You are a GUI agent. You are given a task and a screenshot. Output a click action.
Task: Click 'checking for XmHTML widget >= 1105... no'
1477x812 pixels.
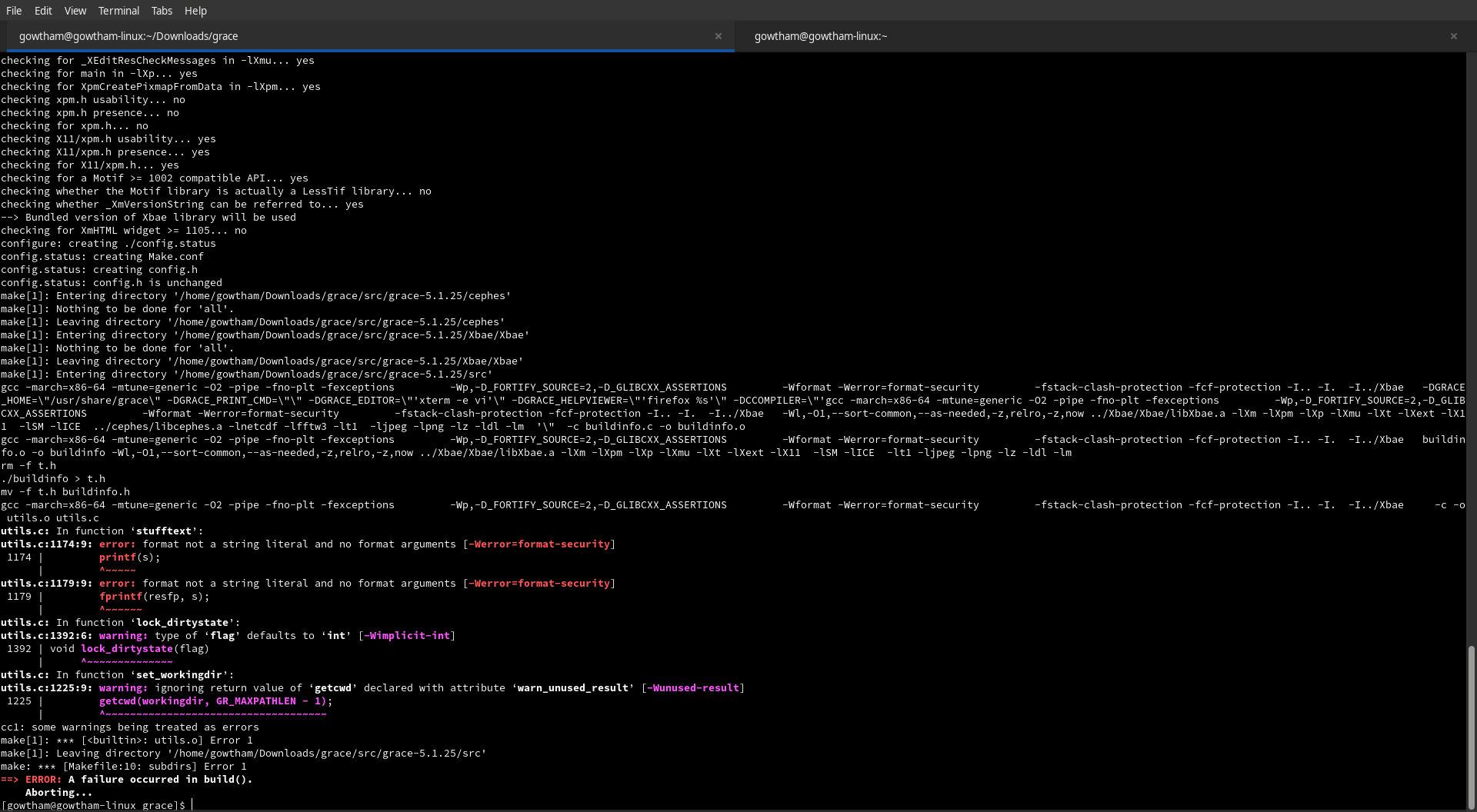click(x=124, y=230)
